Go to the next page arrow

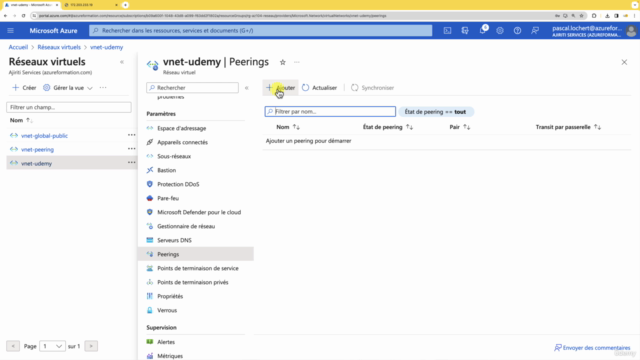point(91,346)
